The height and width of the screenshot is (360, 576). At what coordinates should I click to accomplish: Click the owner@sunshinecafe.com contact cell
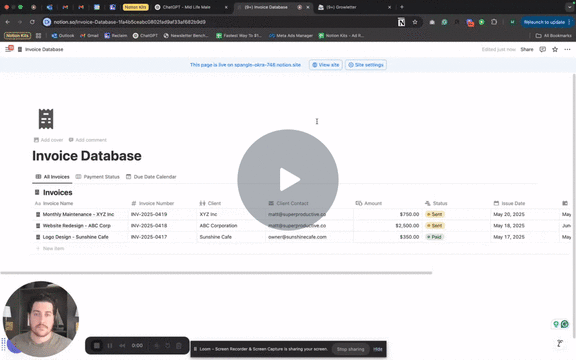coord(309,237)
